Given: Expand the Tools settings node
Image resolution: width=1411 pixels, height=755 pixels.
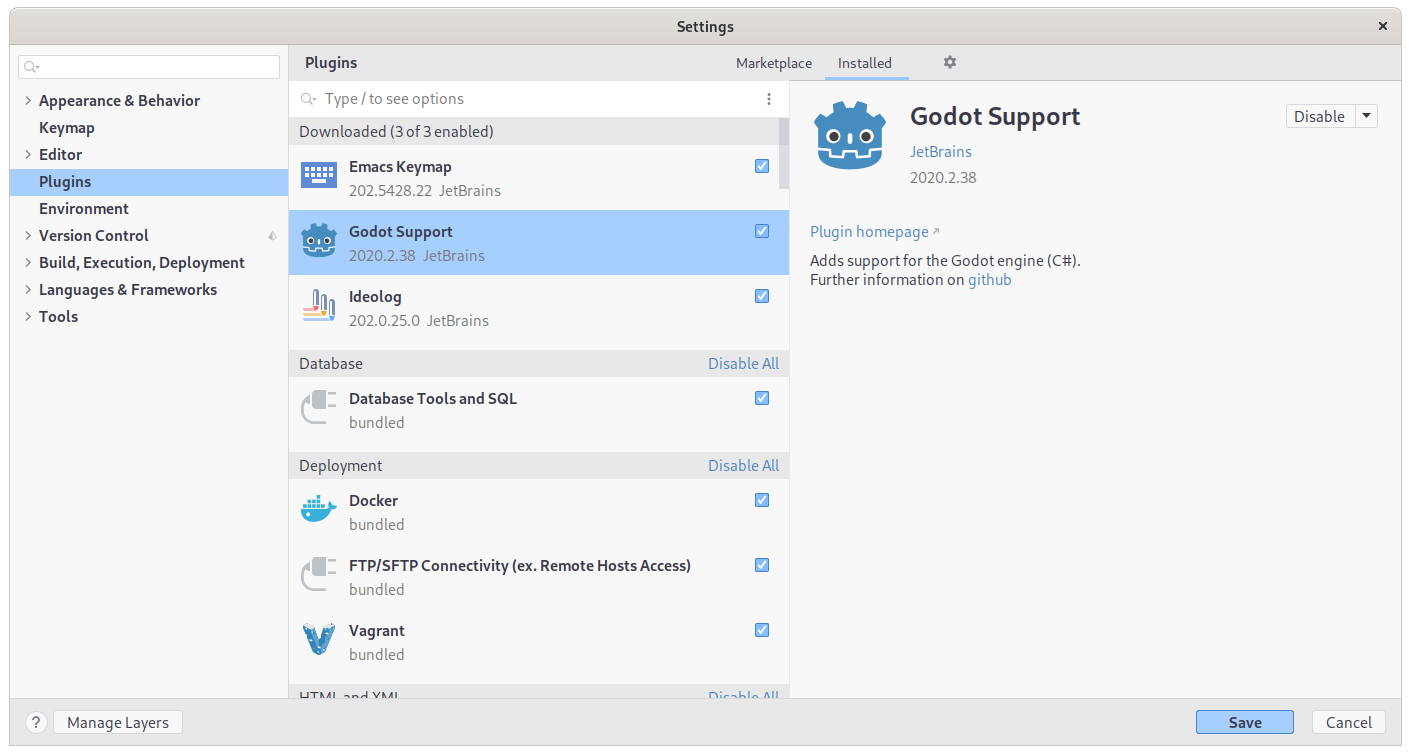Looking at the screenshot, I should click(28, 317).
